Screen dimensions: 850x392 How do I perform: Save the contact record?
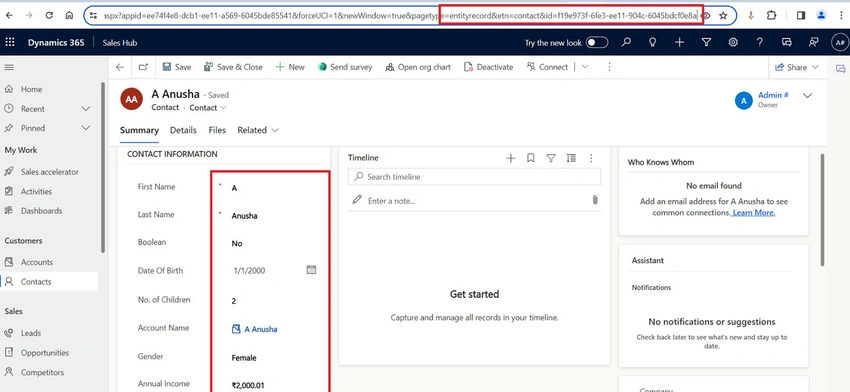[x=177, y=67]
